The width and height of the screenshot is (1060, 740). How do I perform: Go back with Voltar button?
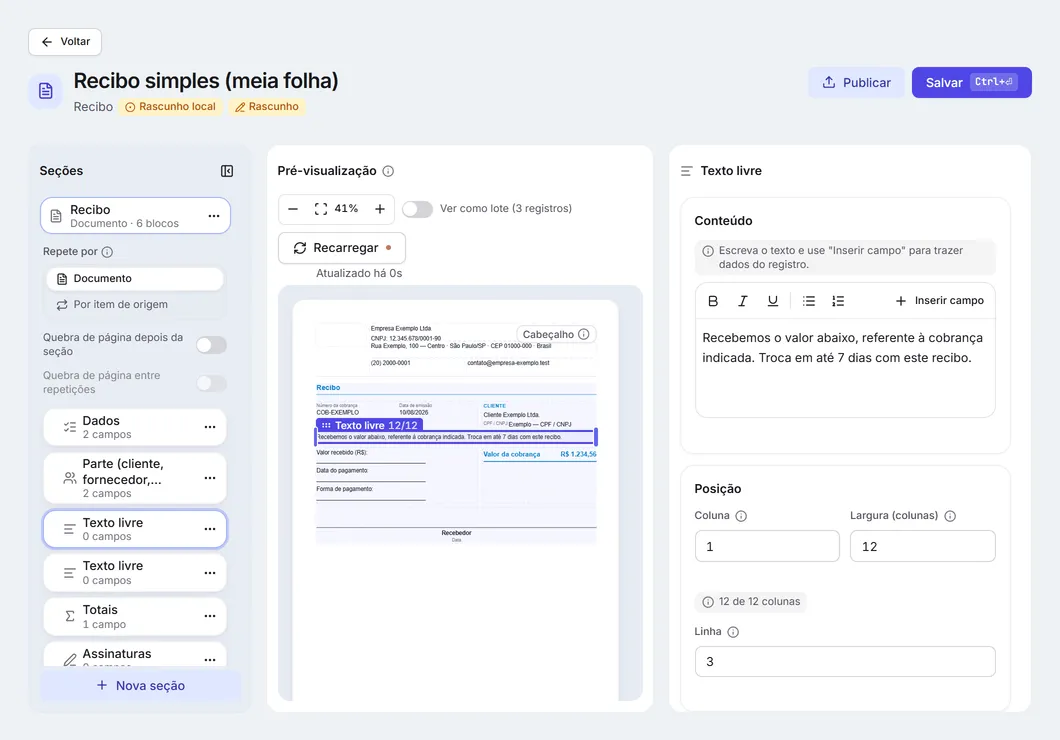(x=65, y=42)
